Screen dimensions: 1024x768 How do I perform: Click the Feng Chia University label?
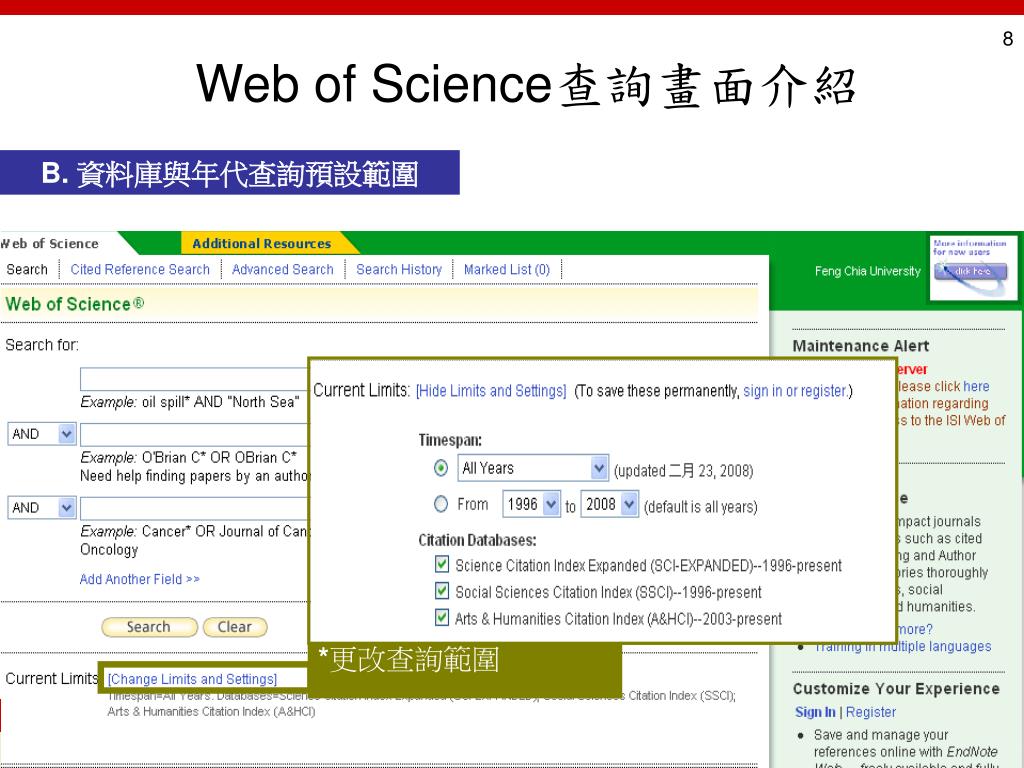(867, 271)
